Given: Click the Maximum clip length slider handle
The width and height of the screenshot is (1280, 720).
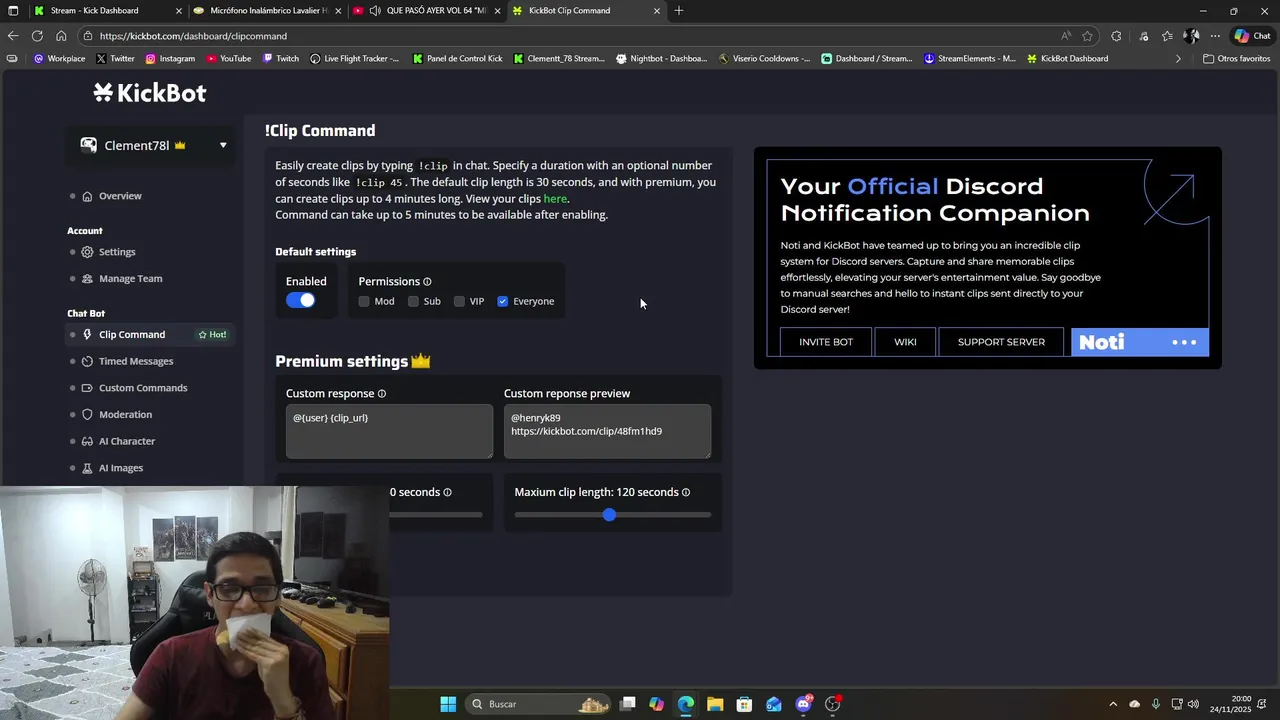Looking at the screenshot, I should point(609,514).
